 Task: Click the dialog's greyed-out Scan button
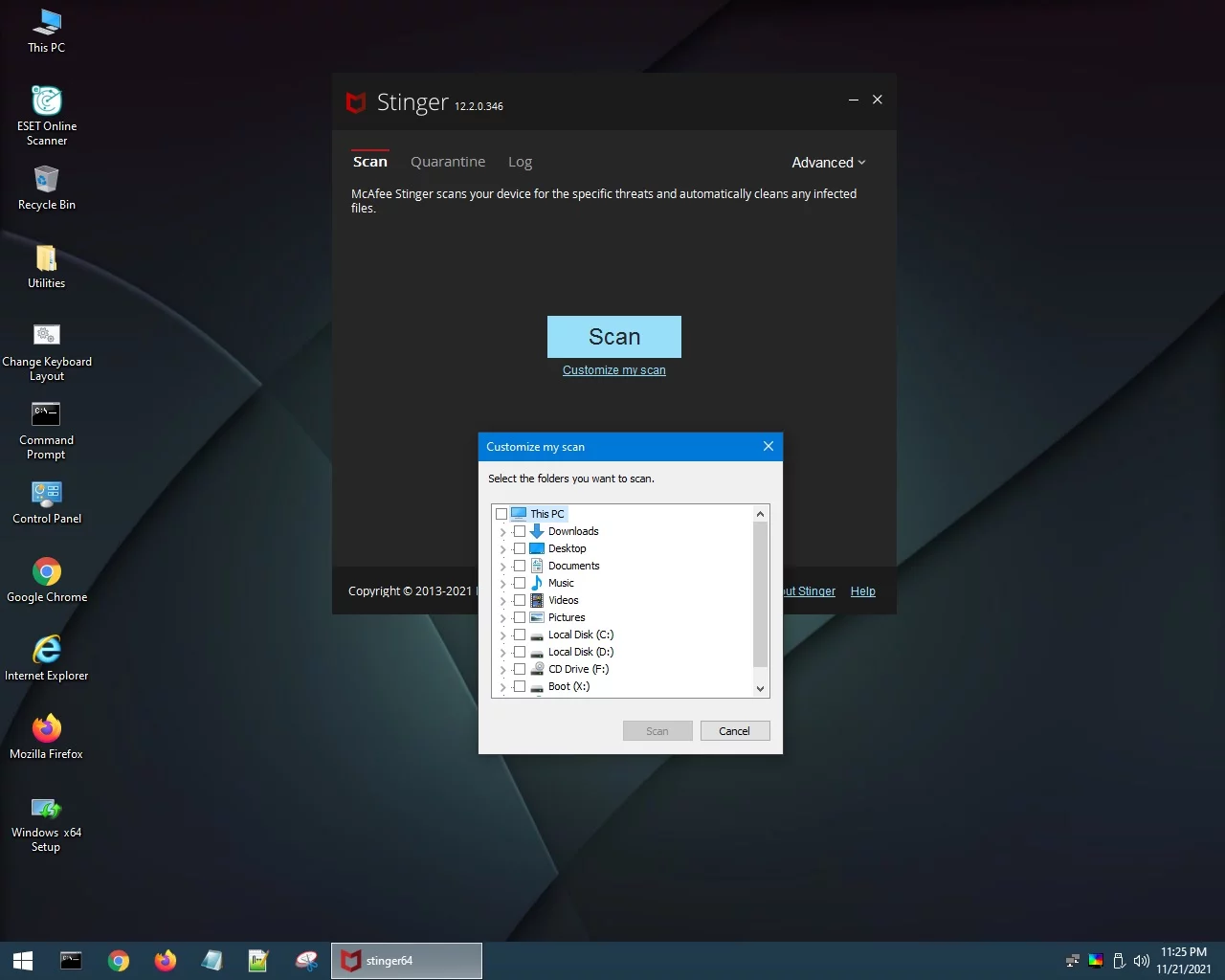(x=657, y=731)
